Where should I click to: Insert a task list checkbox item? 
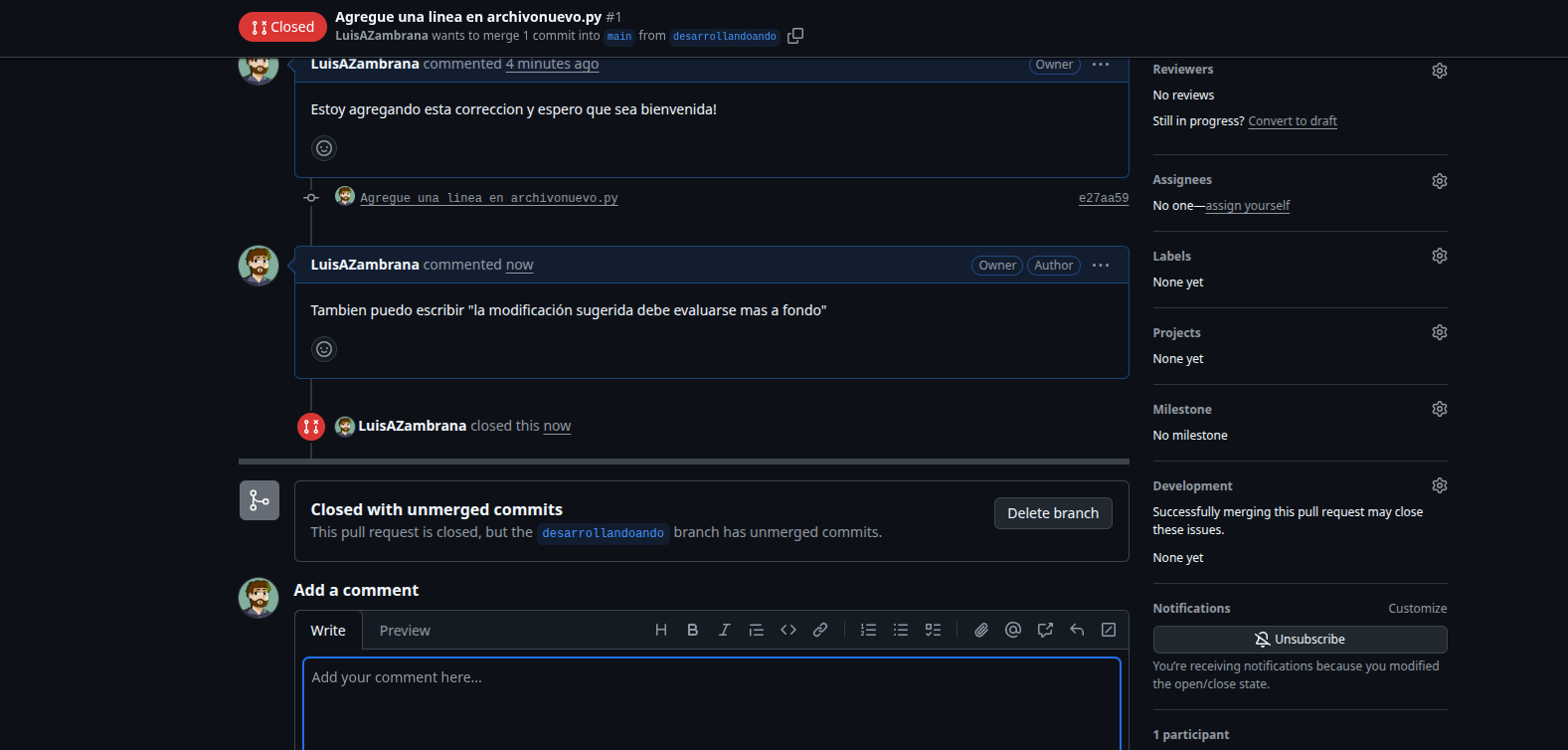[933, 630]
